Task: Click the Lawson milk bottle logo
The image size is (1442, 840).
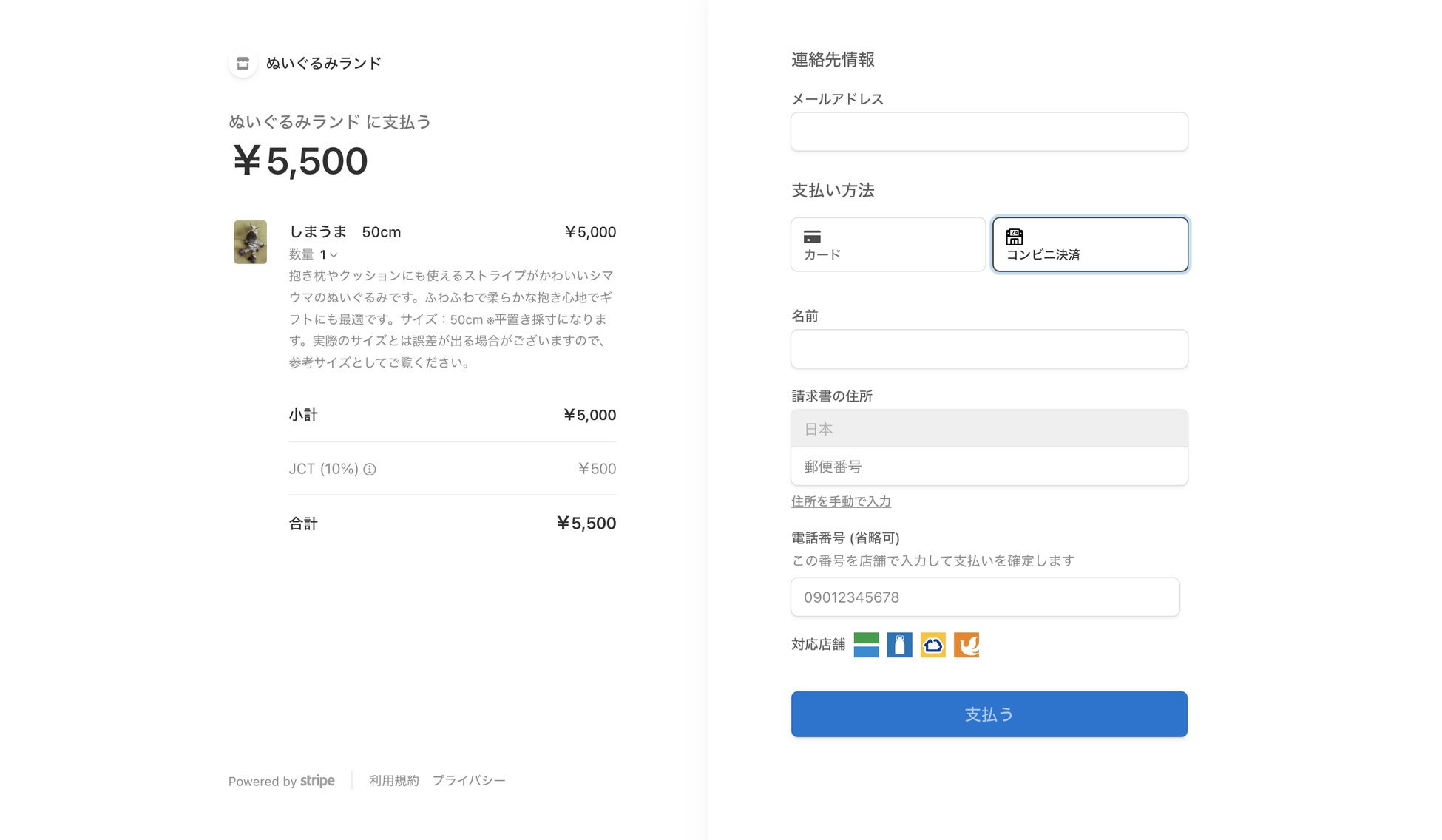Action: pyautogui.click(x=899, y=645)
